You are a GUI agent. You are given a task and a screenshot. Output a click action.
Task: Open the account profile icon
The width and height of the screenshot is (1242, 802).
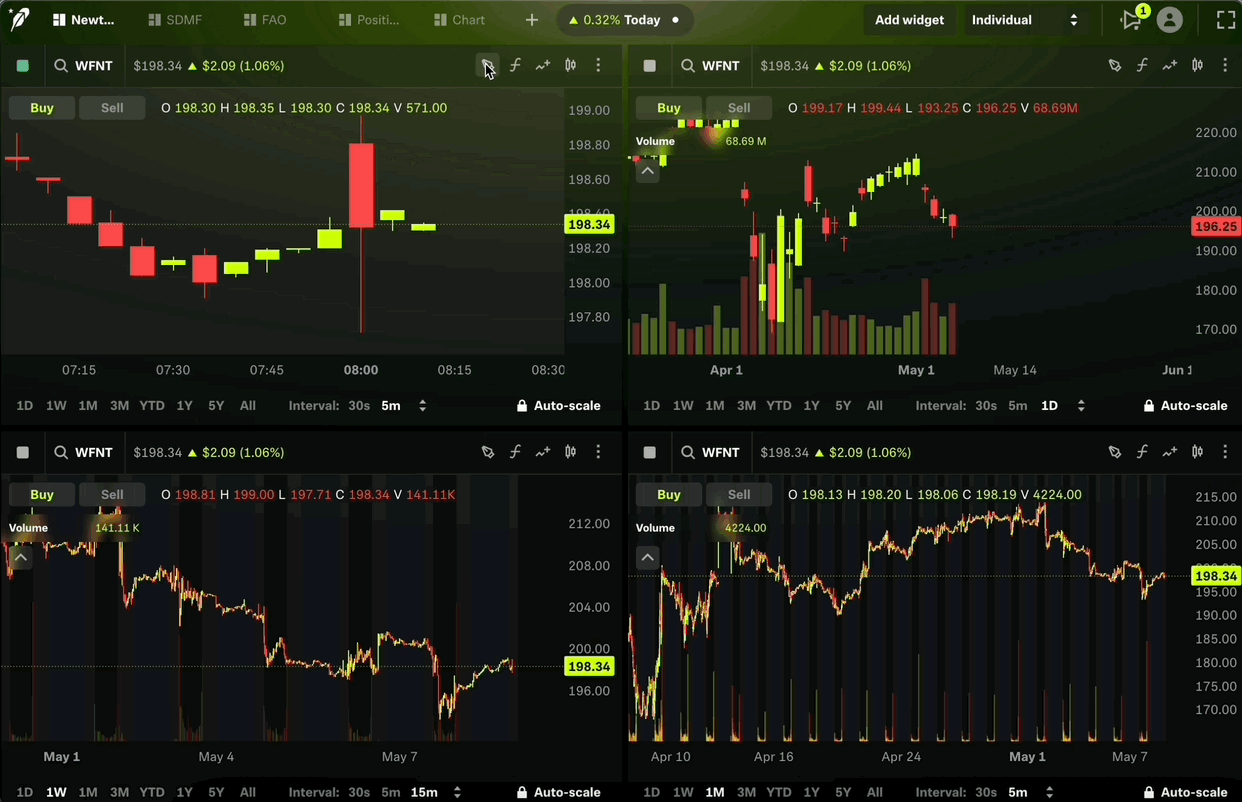coord(1169,20)
